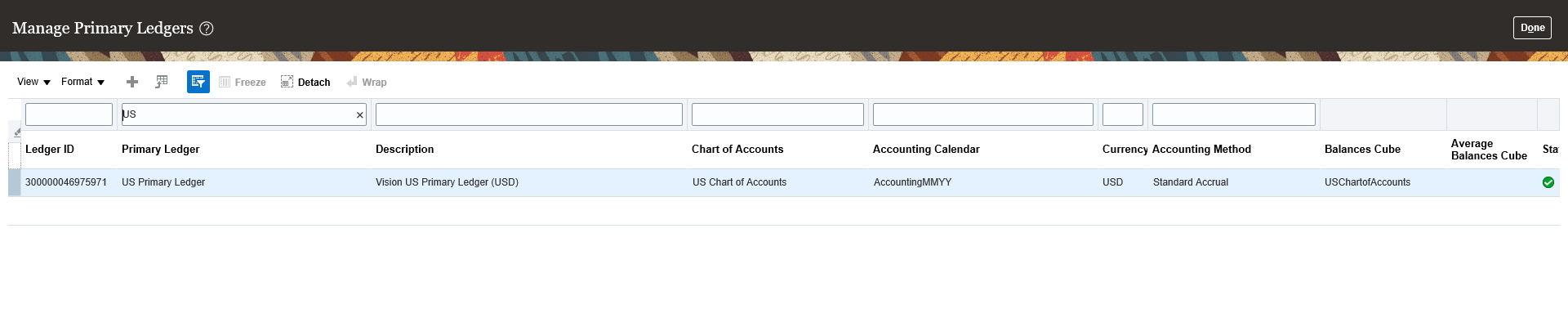Screen dimensions: 1568x327
Task: Click the export table icon
Action: tap(162, 82)
